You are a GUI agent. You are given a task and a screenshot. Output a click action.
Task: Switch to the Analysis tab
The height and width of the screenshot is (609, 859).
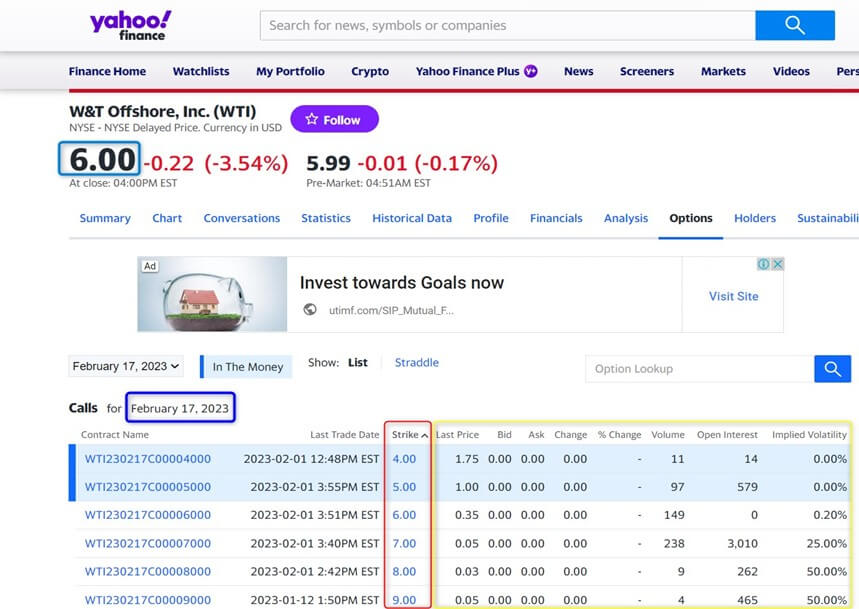[x=626, y=218]
